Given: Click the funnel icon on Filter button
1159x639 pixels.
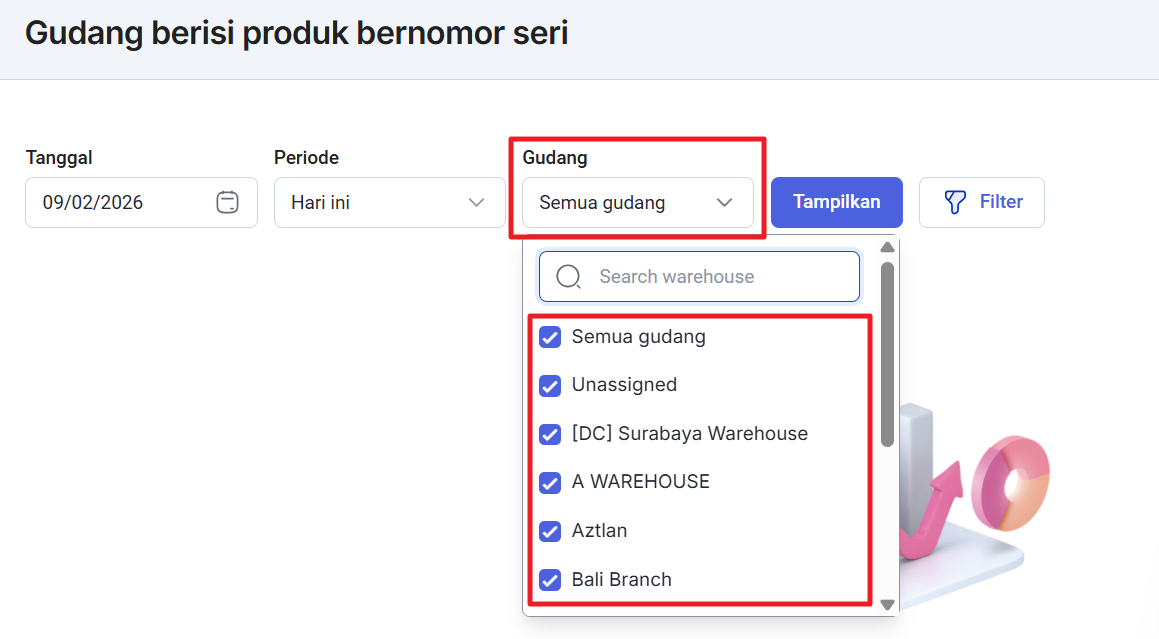Looking at the screenshot, I should click(956, 202).
